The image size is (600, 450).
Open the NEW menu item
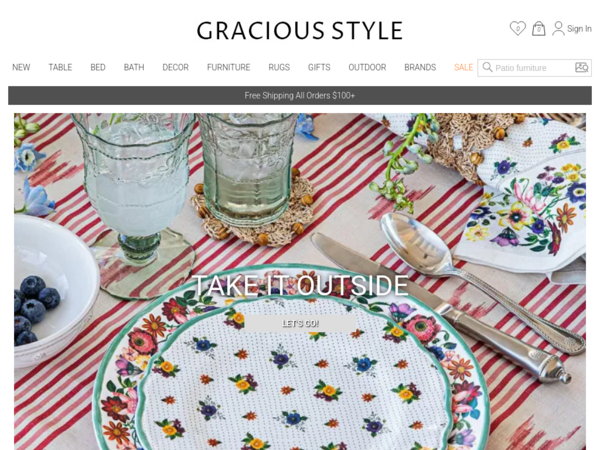pos(21,67)
